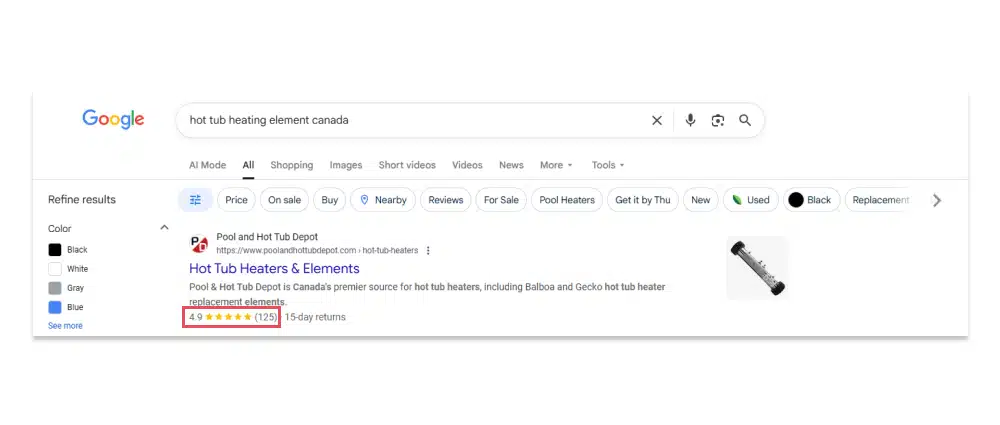Open Google Lens image search

click(717, 120)
